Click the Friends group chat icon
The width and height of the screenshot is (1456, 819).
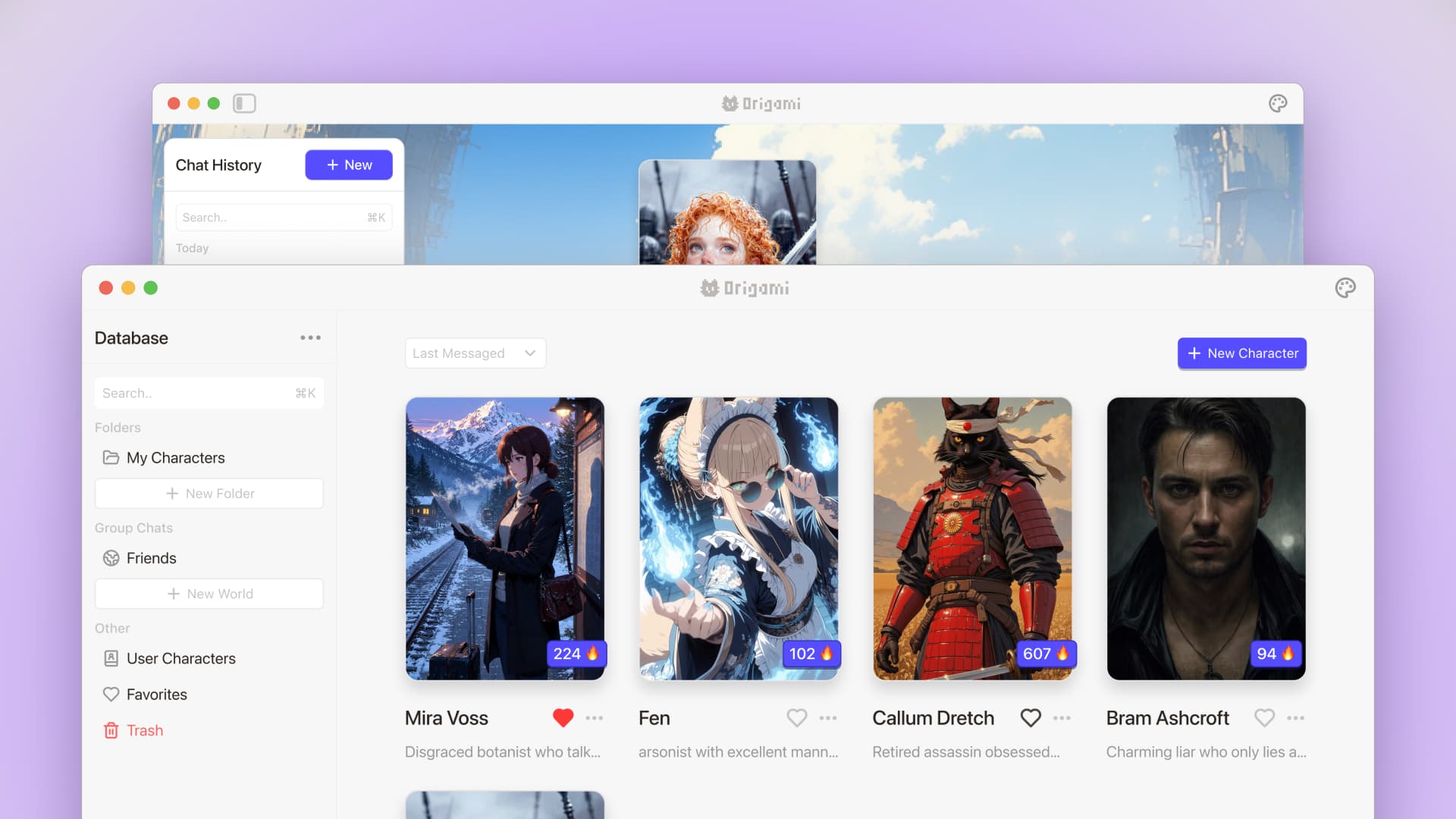pos(111,558)
